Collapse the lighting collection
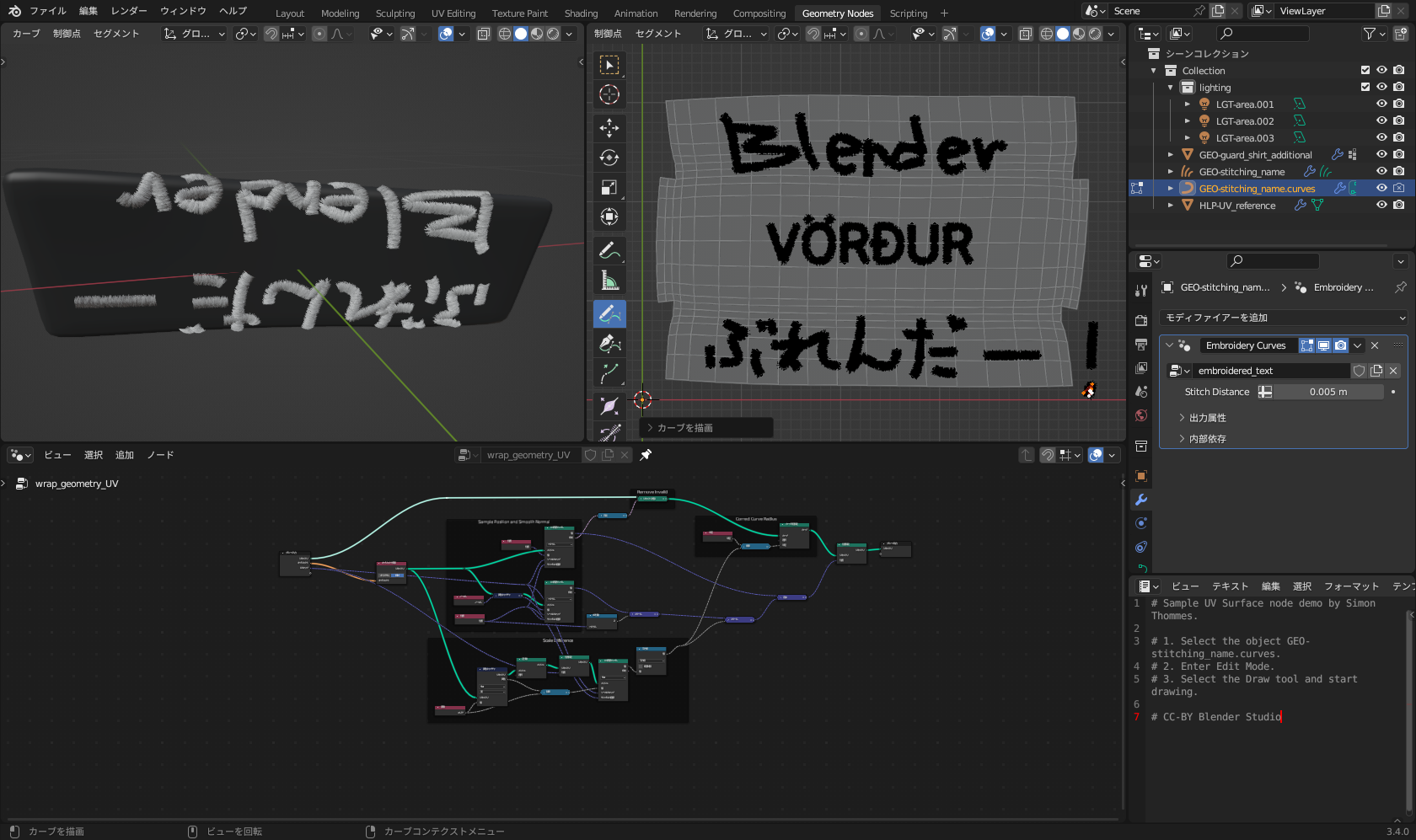The image size is (1416, 840). [x=1171, y=88]
